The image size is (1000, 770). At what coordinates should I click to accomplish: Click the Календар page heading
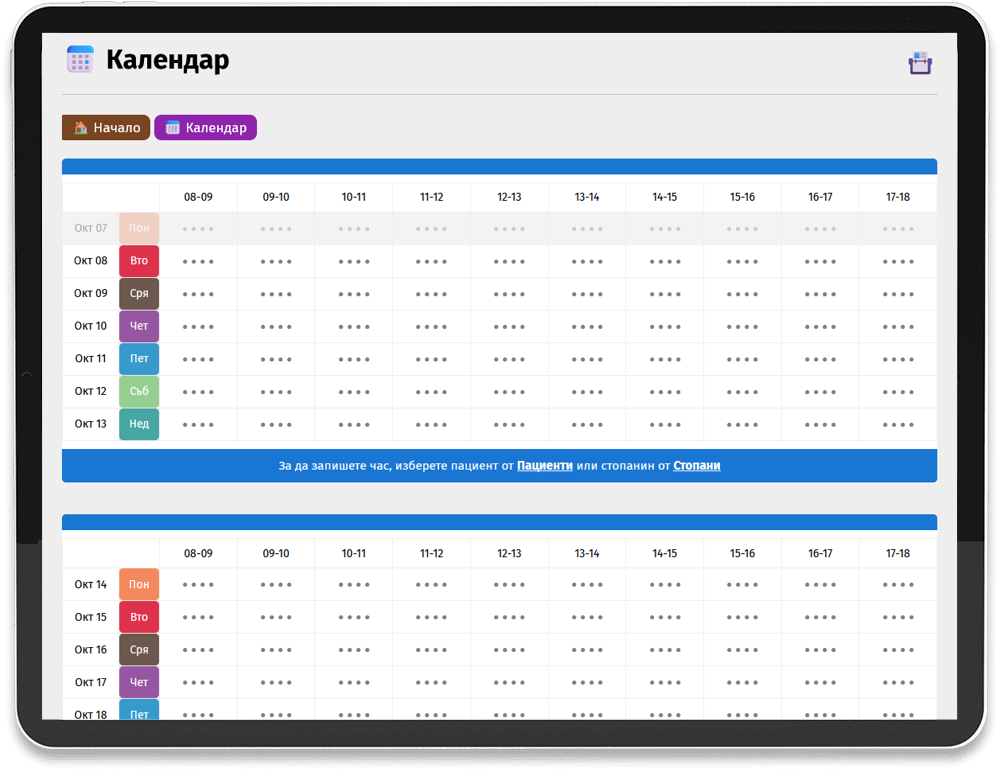click(168, 60)
